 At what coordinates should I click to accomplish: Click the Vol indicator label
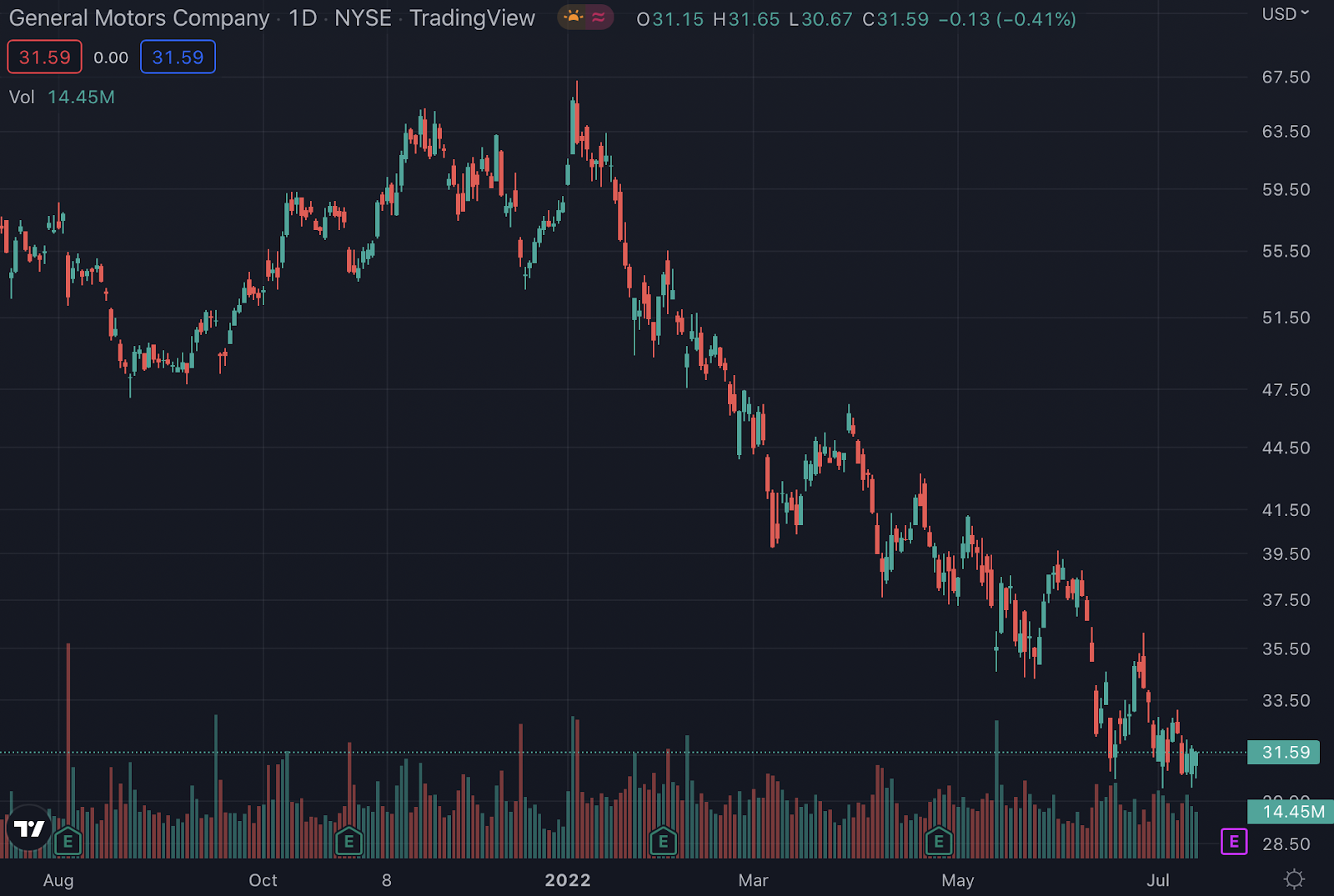(22, 97)
